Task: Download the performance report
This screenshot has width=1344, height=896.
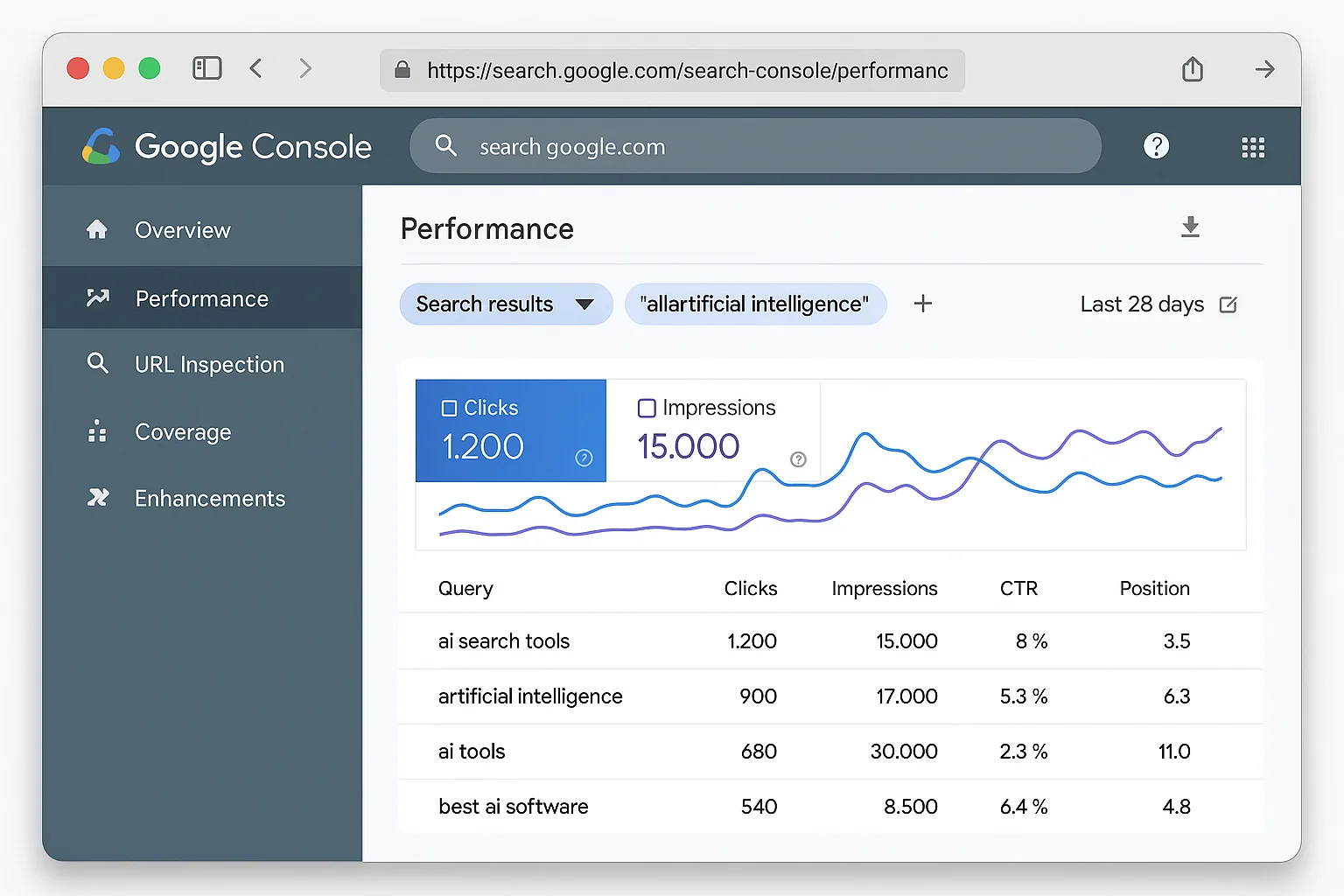Action: tap(1190, 227)
